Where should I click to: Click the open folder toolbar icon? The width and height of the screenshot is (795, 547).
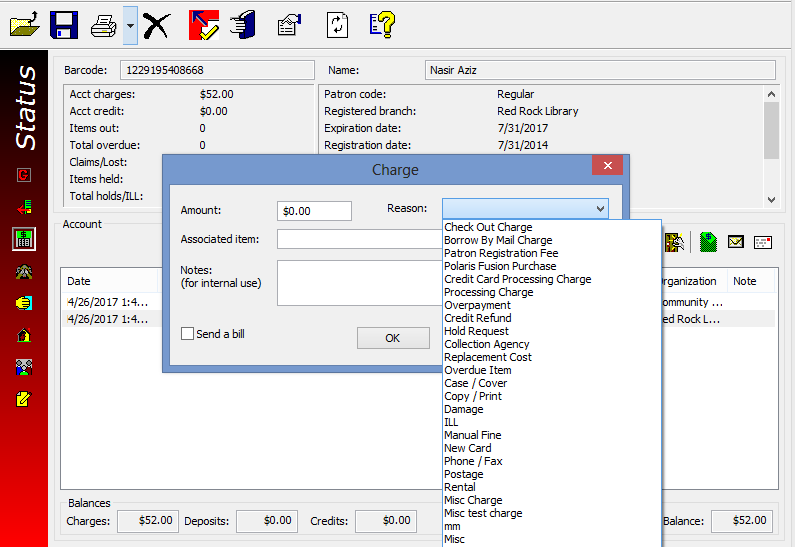coord(25,25)
